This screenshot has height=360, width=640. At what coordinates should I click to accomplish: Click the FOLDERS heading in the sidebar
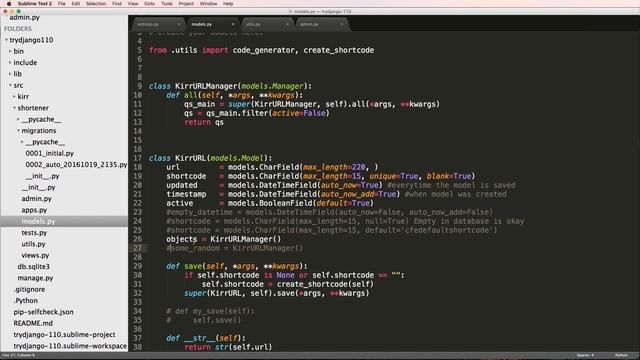point(18,29)
